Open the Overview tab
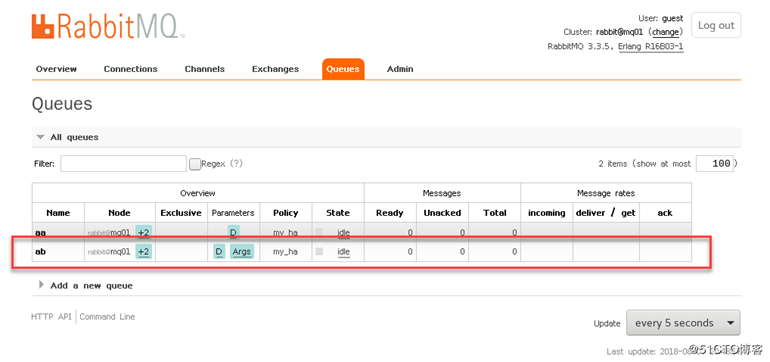Viewport: 770px width, 362px height. pyautogui.click(x=56, y=69)
